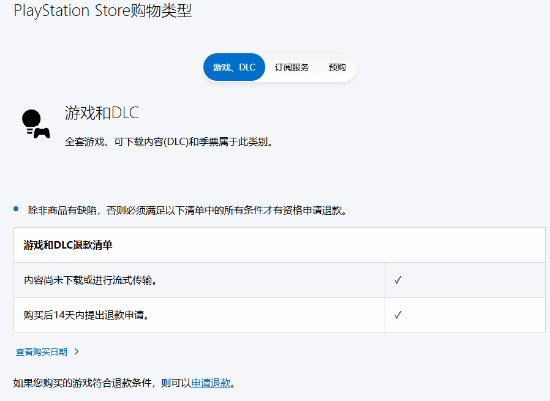Open the 申请退款 hyperlink
This screenshot has height=401, width=550.
click(211, 383)
